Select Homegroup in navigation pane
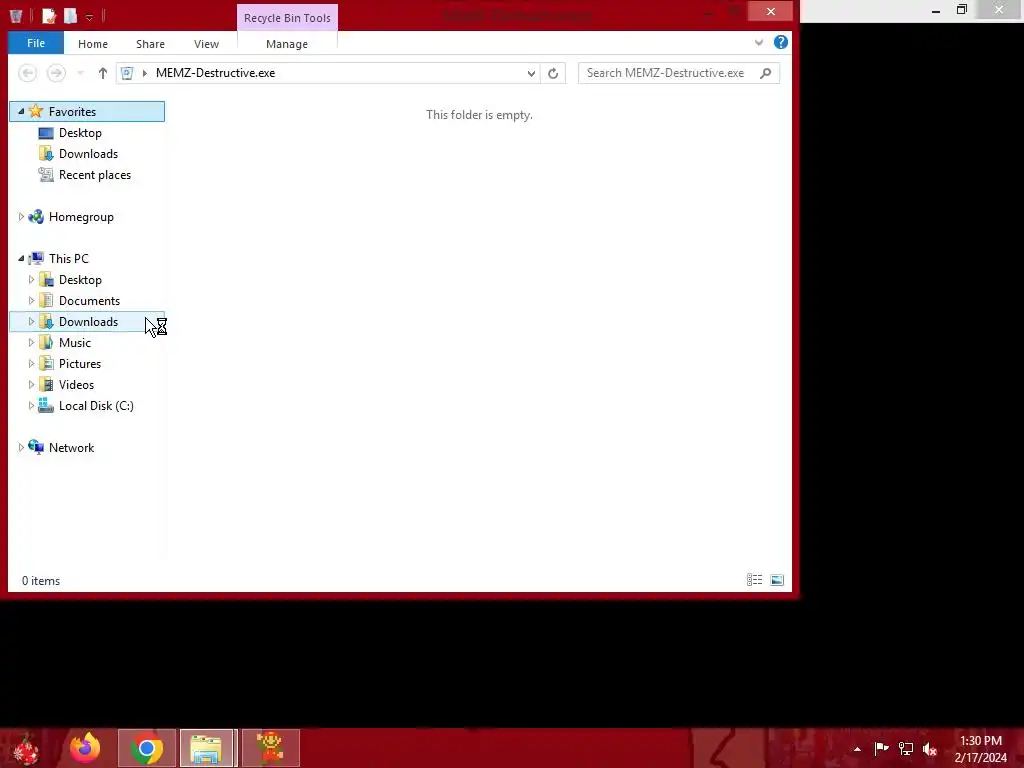This screenshot has width=1024, height=768. pyautogui.click(x=81, y=217)
